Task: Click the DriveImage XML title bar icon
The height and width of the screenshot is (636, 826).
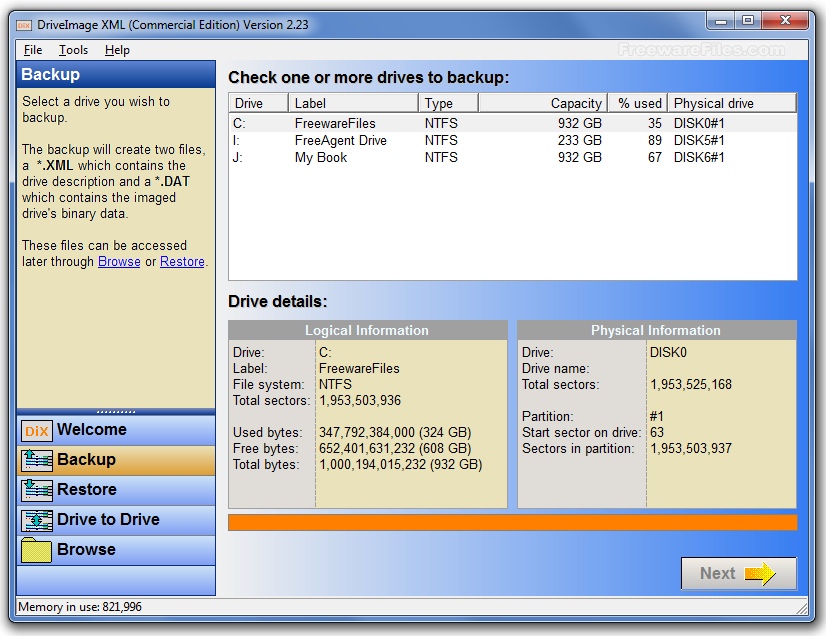Action: [24, 25]
